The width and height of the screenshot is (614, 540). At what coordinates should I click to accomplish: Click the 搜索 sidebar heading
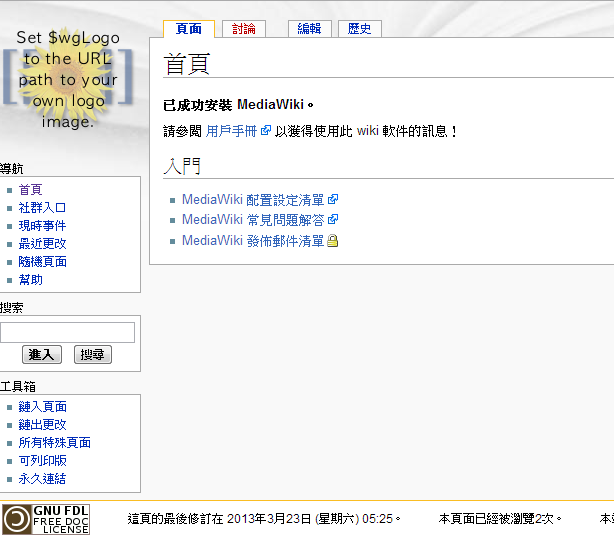(11, 307)
